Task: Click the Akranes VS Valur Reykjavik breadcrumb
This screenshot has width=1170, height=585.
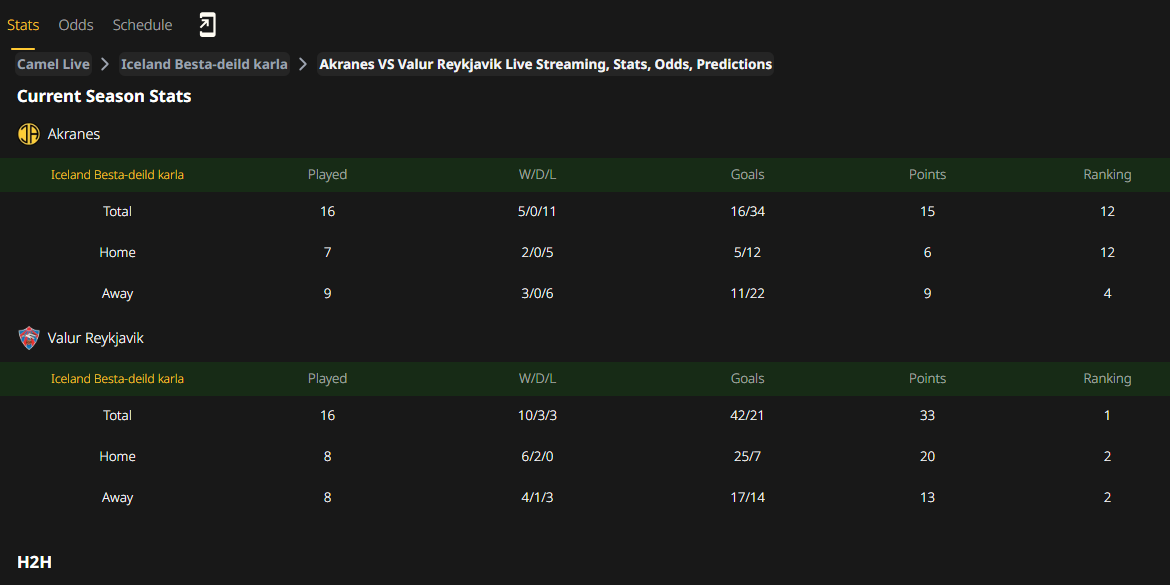Action: [x=545, y=64]
